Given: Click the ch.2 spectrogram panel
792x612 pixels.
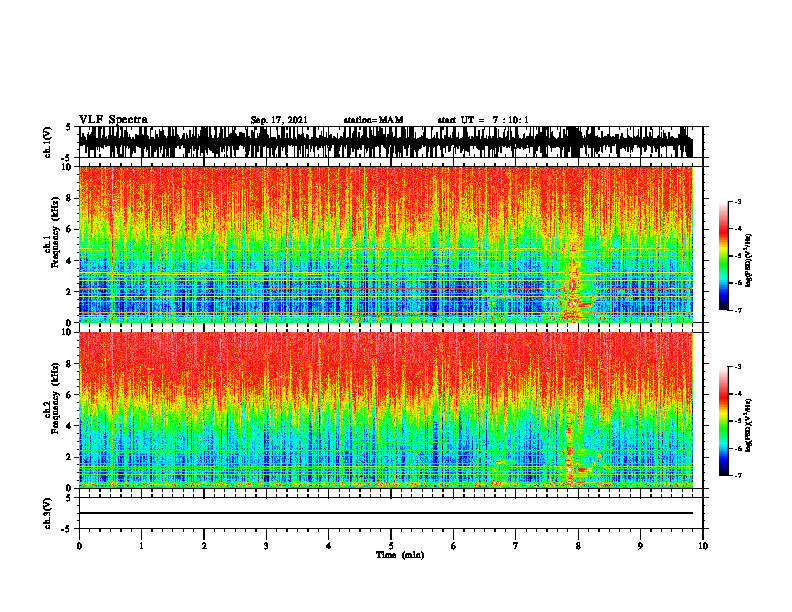Looking at the screenshot, I should click(386, 410).
